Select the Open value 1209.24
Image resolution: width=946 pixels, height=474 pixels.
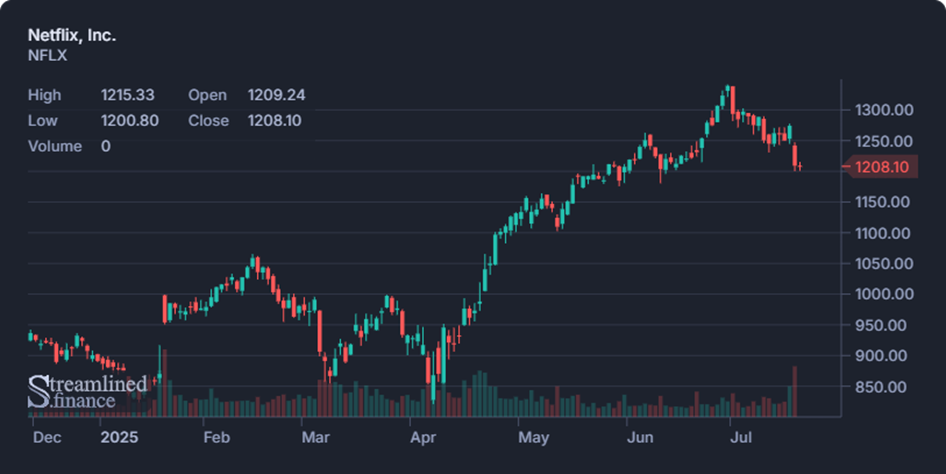click(x=276, y=95)
